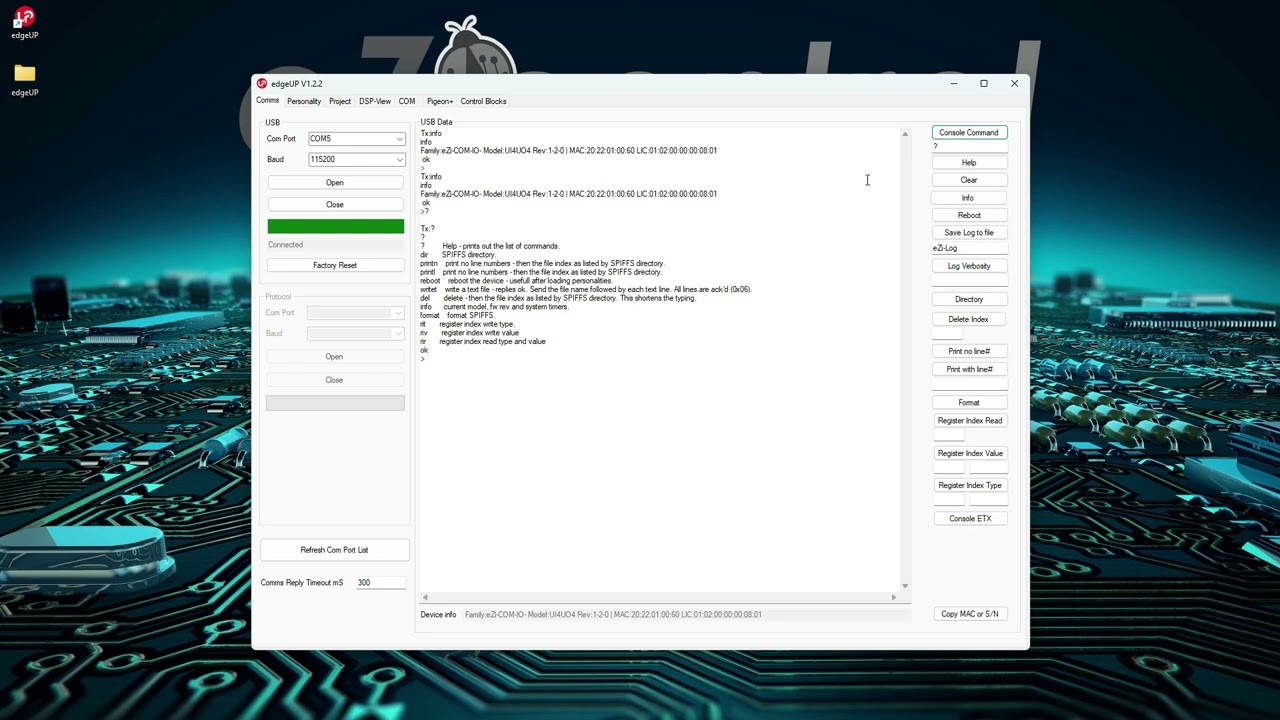The image size is (1280, 720).
Task: Switch to the Control Blocks tab
Action: [483, 101]
